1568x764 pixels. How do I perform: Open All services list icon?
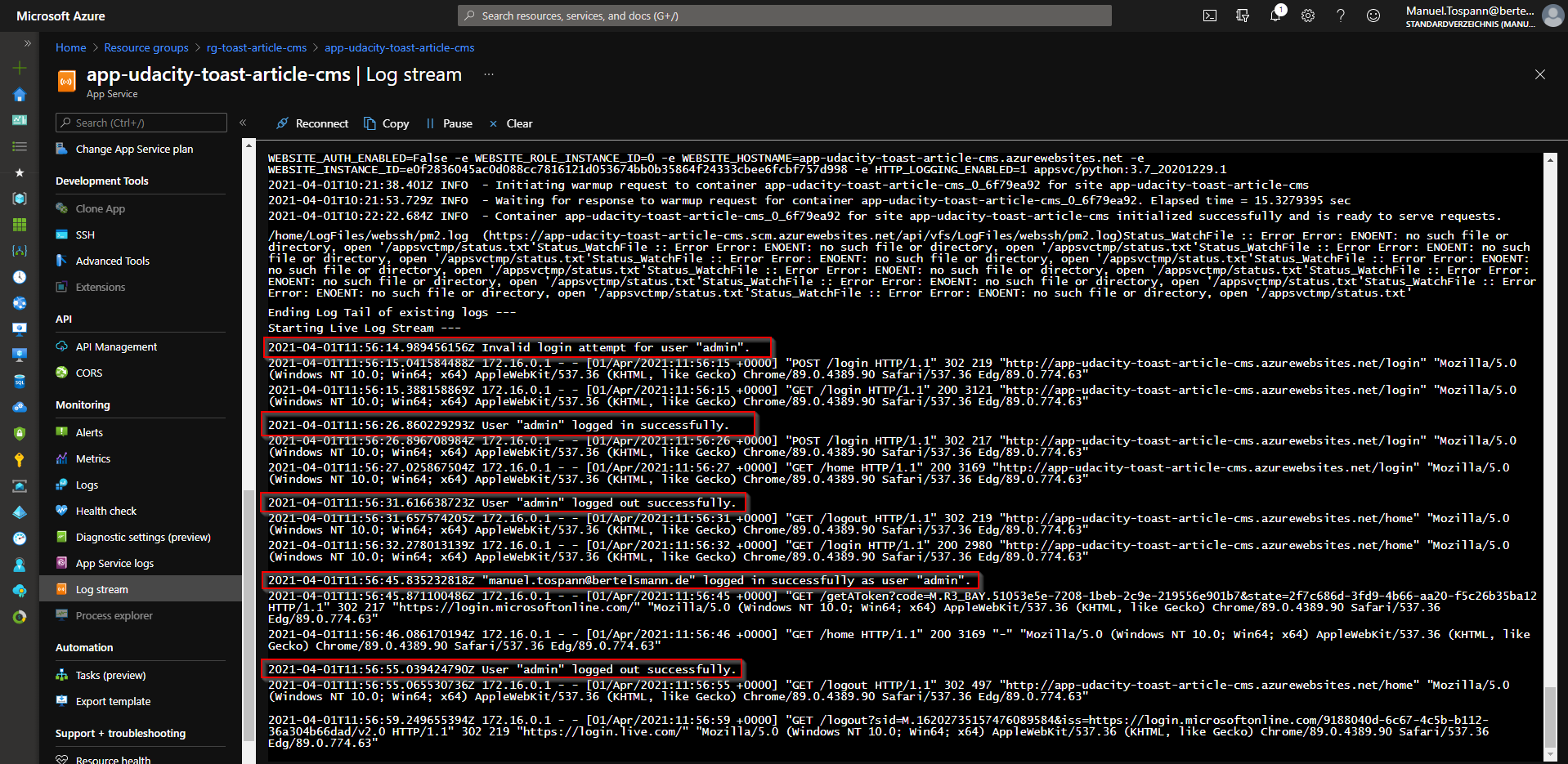[x=20, y=146]
